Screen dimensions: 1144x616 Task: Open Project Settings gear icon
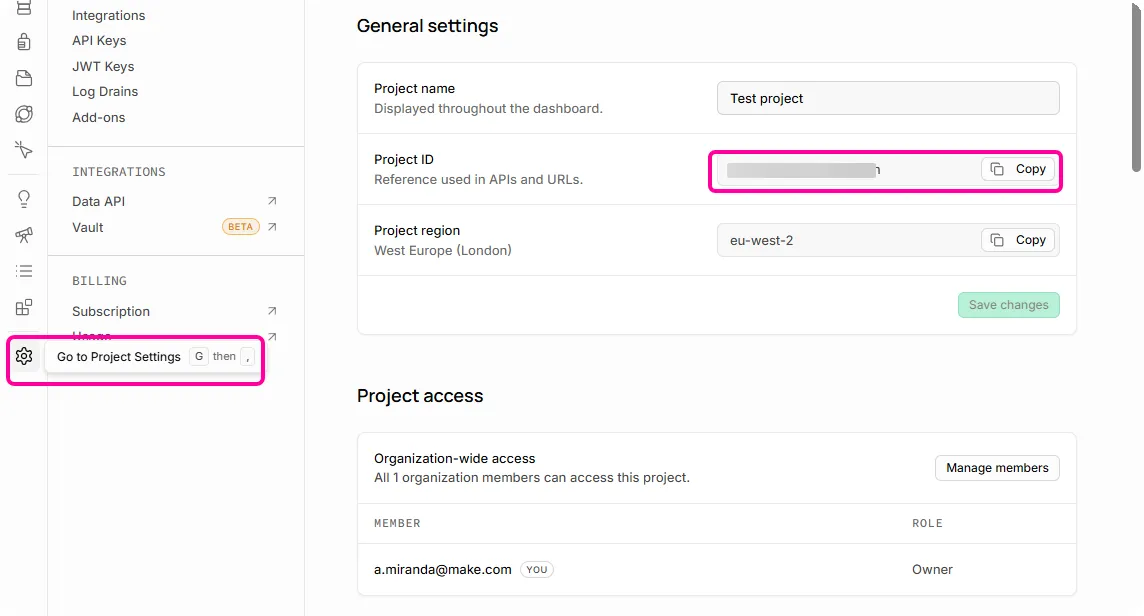click(x=24, y=356)
